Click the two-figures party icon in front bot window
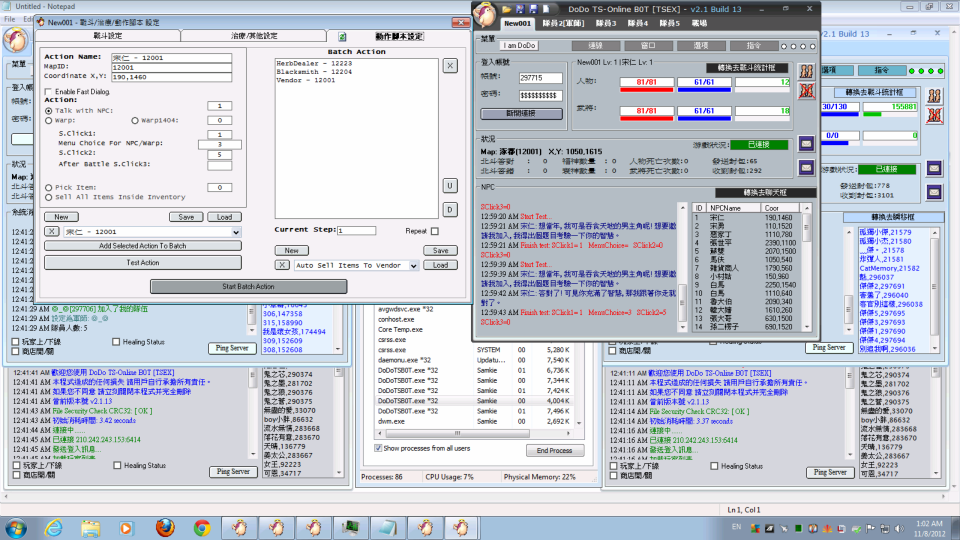Viewport: 960px width, 540px height. tap(806, 71)
